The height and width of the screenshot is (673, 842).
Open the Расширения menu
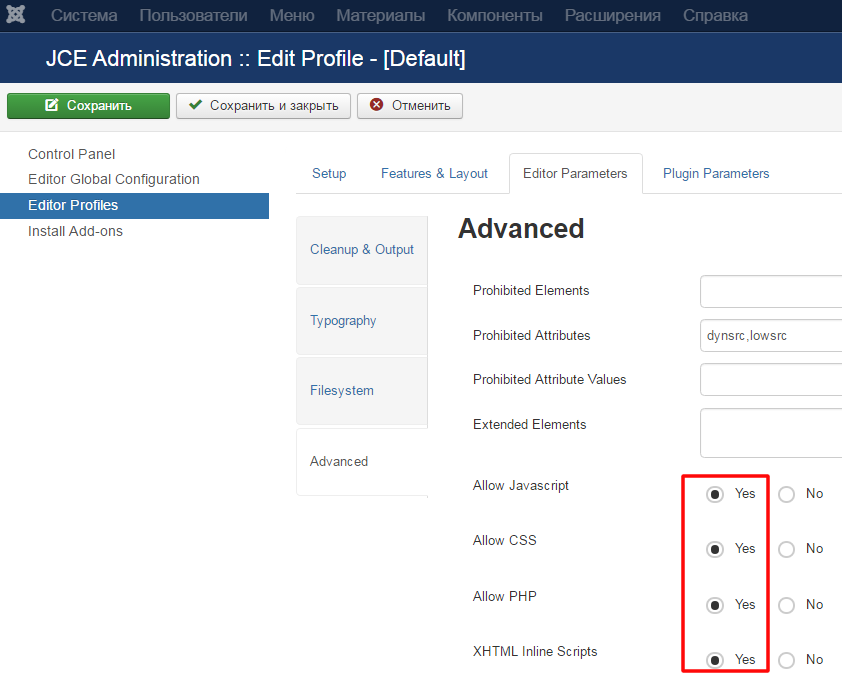tap(612, 16)
